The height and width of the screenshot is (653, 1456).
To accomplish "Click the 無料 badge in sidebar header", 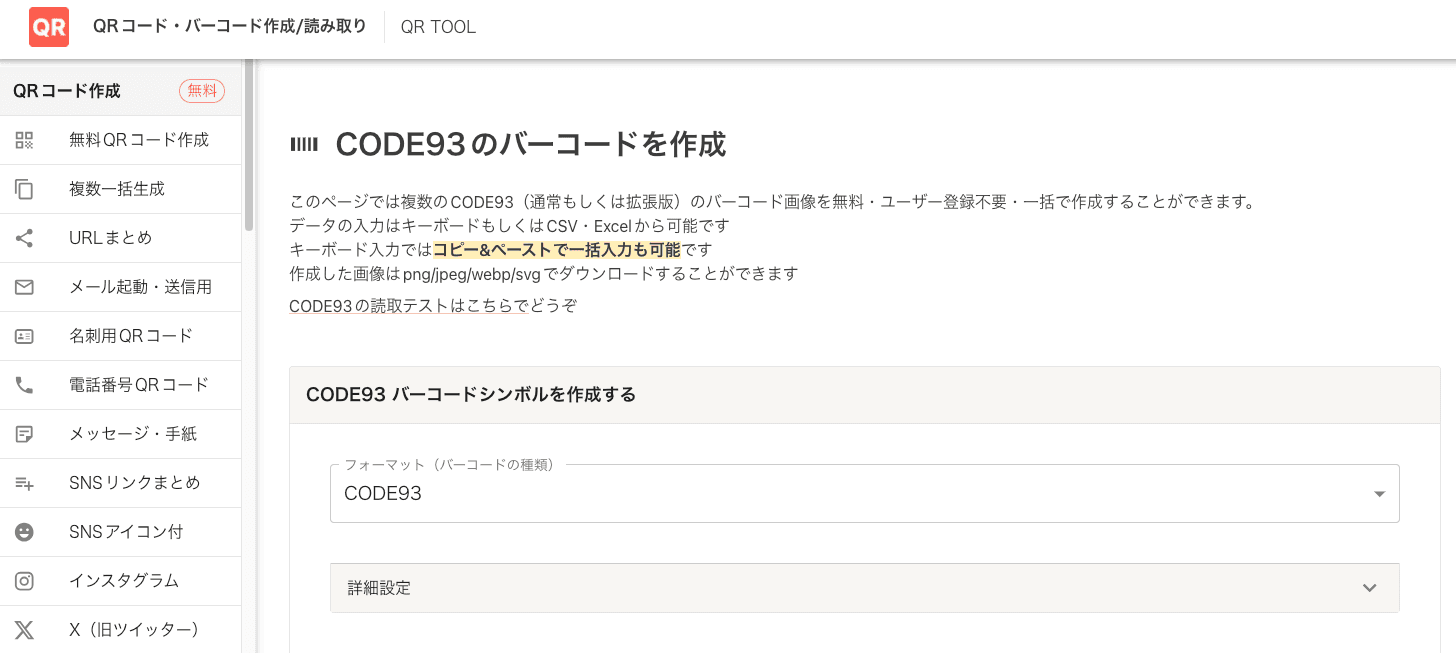I will click(x=202, y=91).
